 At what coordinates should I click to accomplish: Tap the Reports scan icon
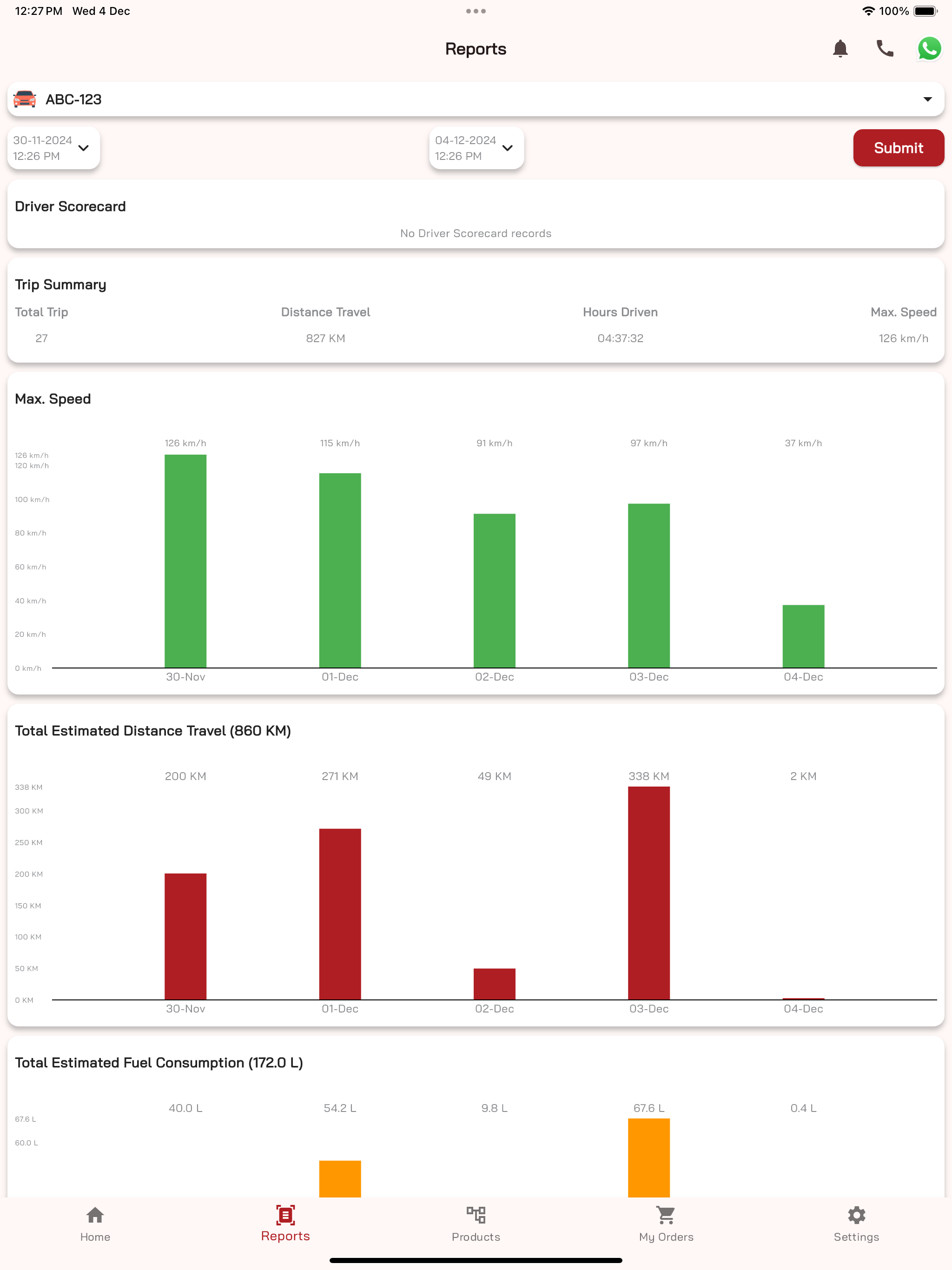(x=285, y=1215)
